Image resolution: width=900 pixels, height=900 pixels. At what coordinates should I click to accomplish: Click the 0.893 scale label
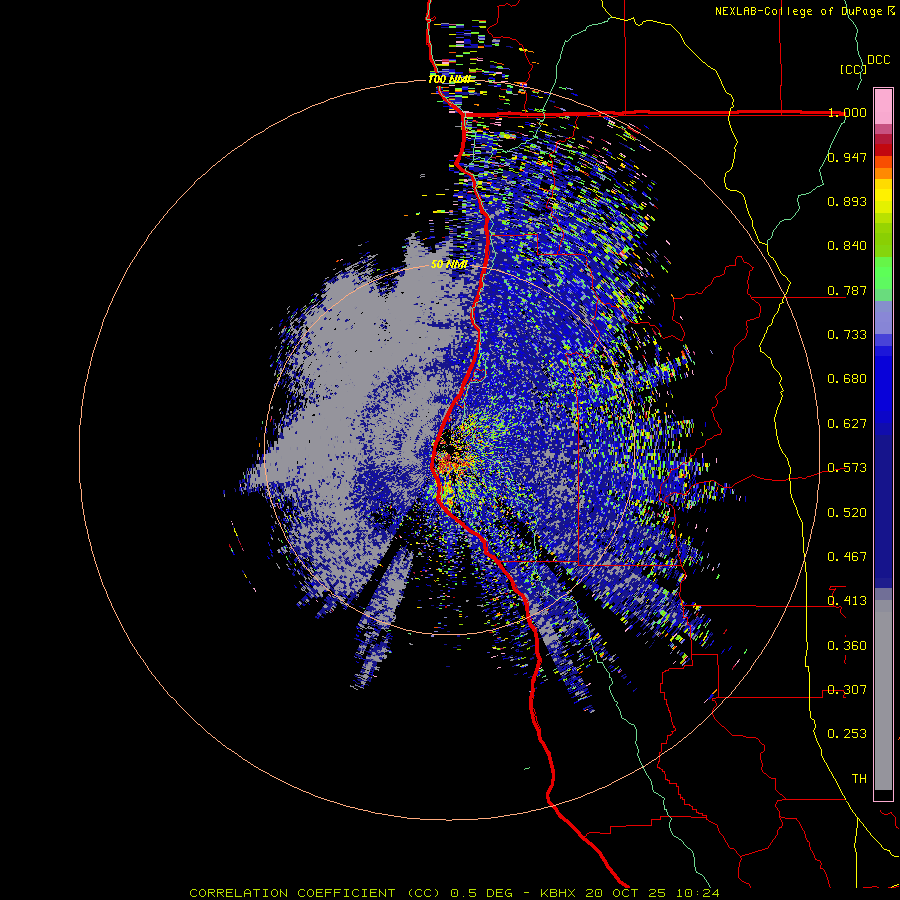coord(847,201)
